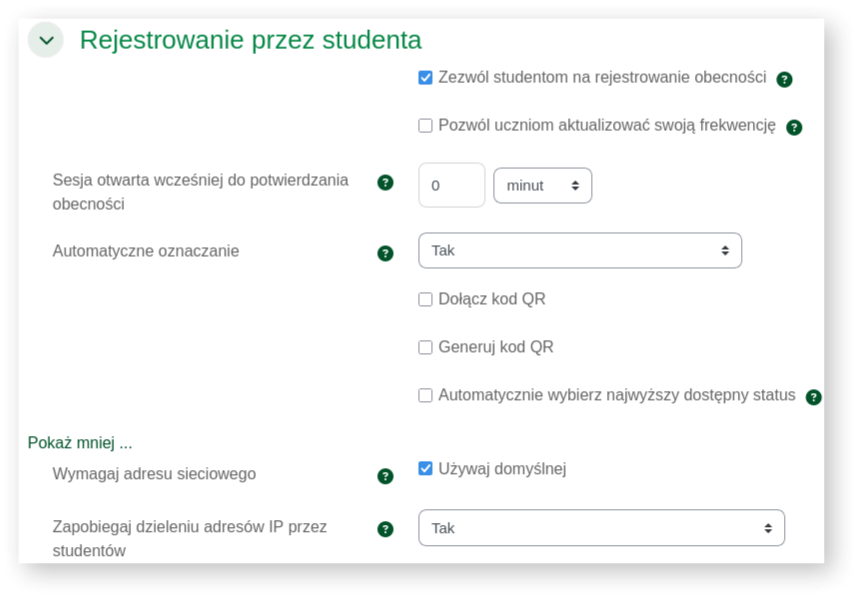Open help for allowing student attendance recording
This screenshot has height=598, width=859.
[x=787, y=77]
